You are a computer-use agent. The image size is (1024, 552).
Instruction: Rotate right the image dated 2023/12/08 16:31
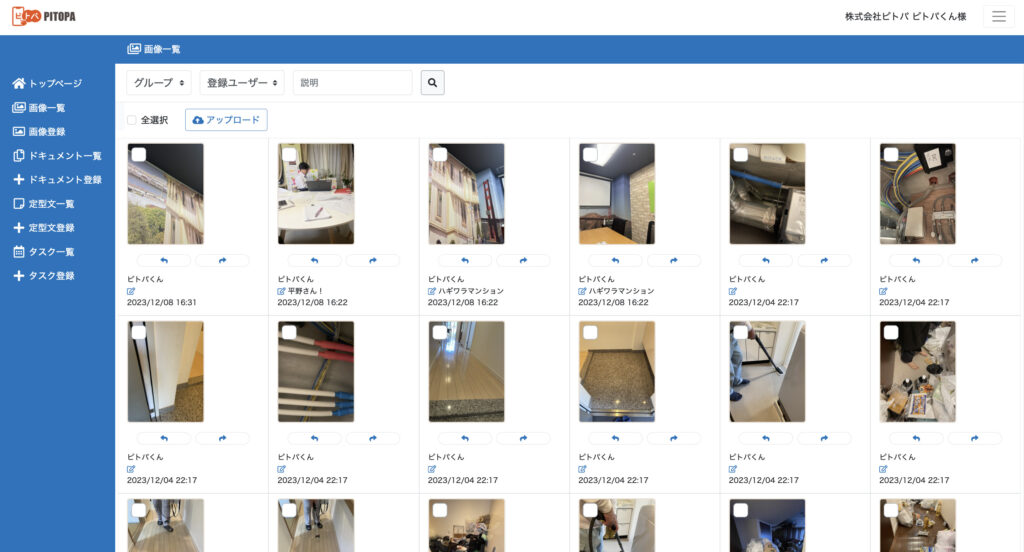click(222, 261)
